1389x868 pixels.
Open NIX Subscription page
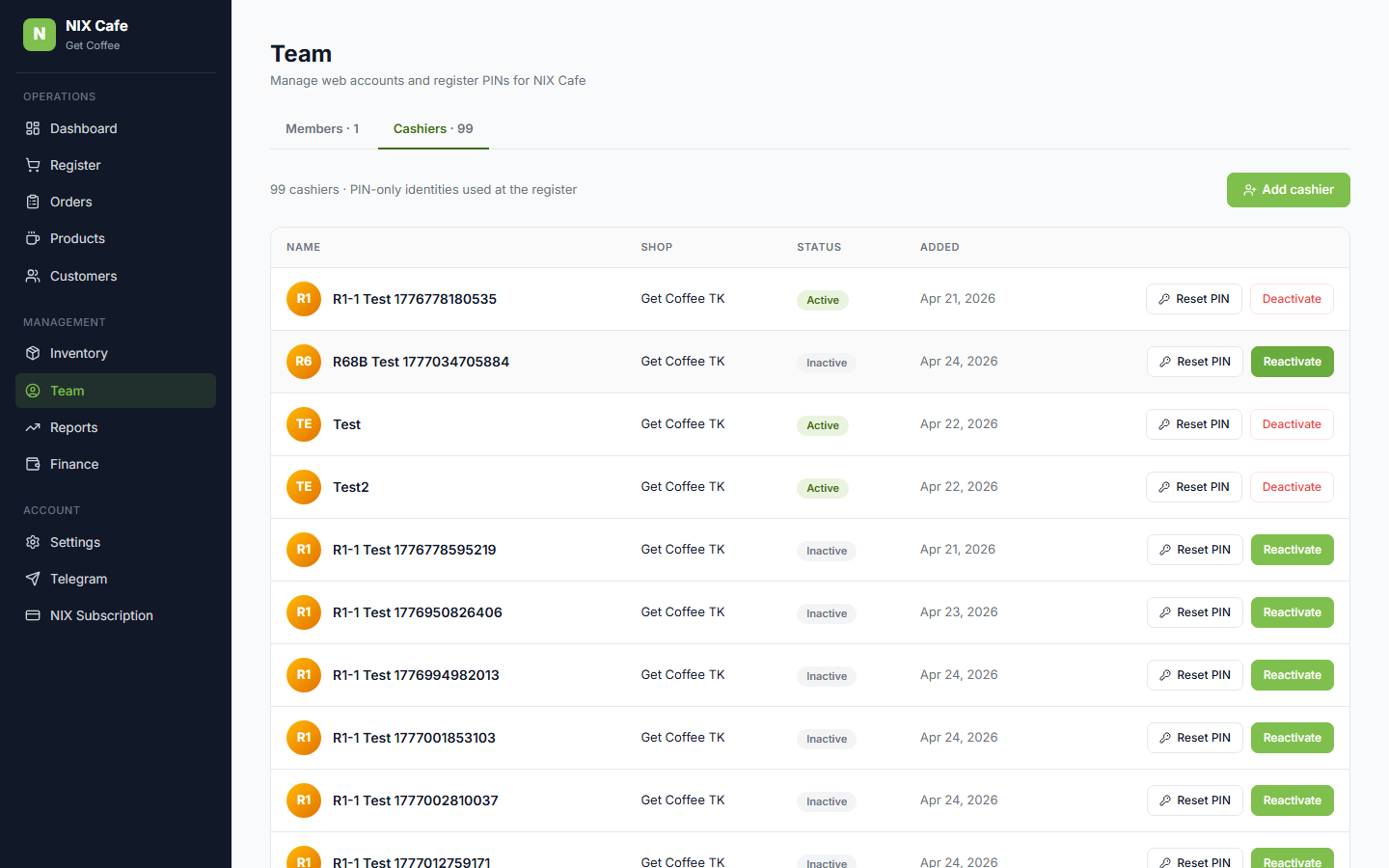pos(101,615)
